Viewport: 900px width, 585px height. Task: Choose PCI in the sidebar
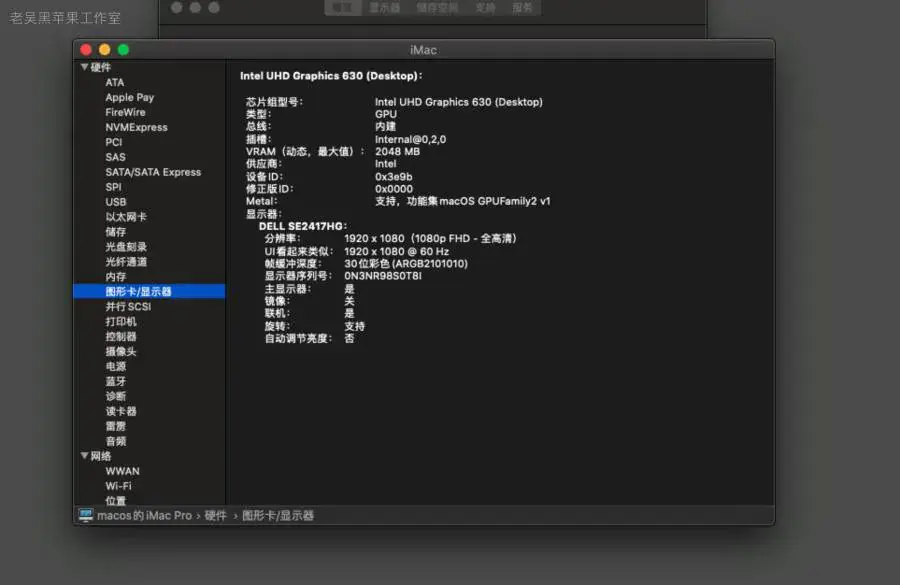point(114,142)
